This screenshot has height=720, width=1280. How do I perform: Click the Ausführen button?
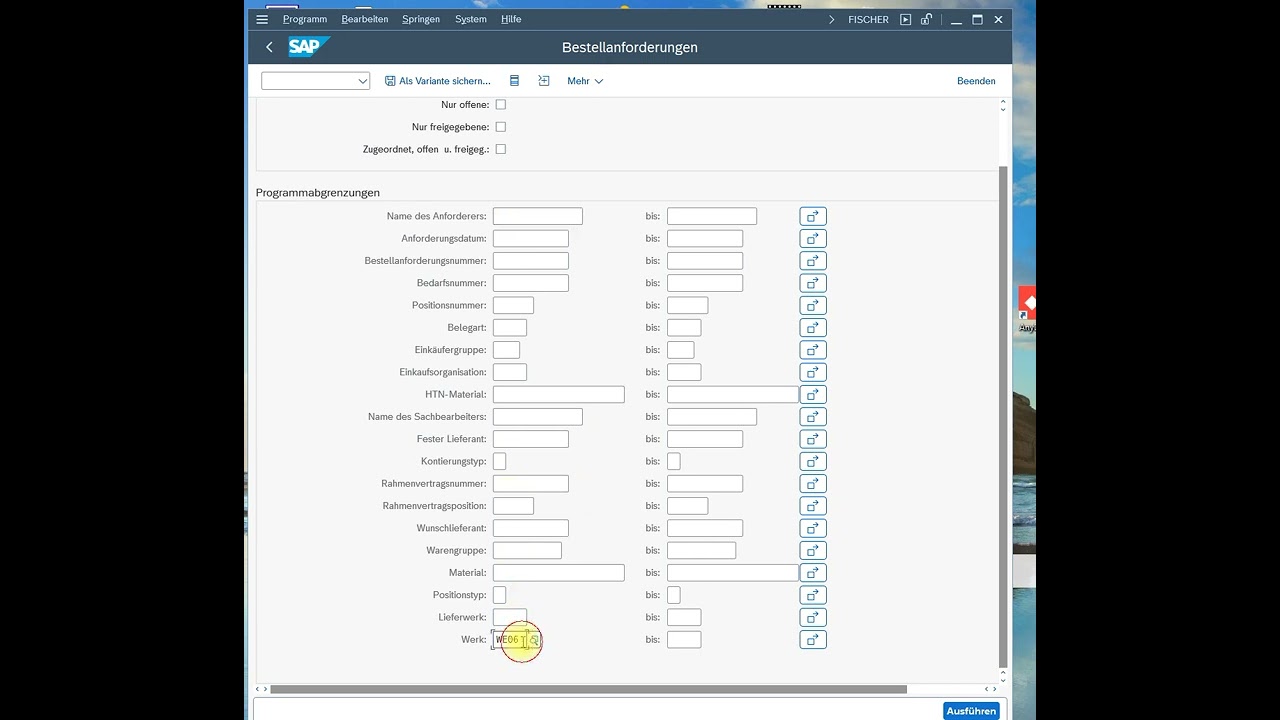[x=971, y=711]
